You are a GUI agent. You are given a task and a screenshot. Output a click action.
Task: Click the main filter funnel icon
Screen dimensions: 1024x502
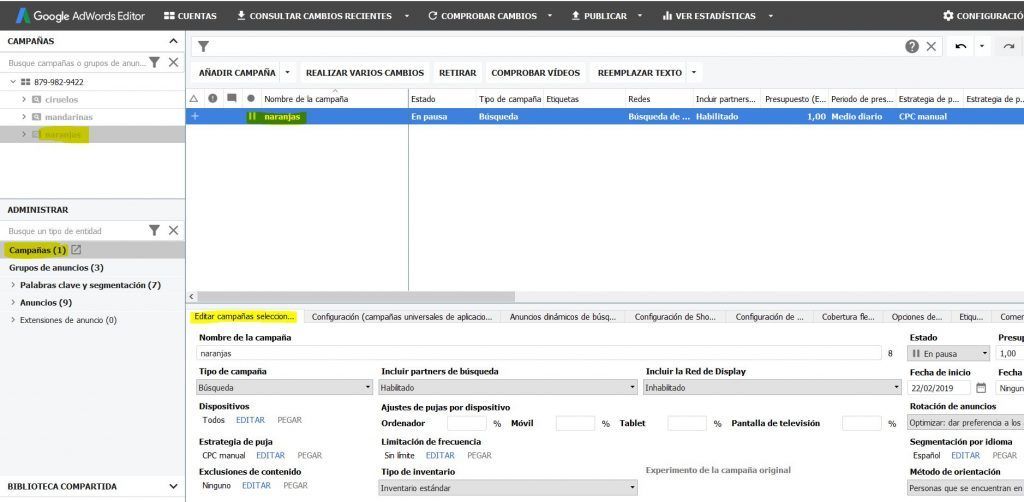click(x=204, y=46)
